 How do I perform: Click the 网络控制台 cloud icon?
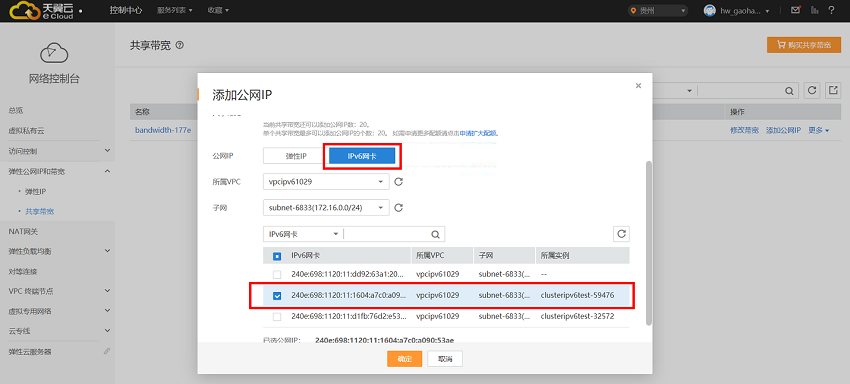tap(54, 53)
